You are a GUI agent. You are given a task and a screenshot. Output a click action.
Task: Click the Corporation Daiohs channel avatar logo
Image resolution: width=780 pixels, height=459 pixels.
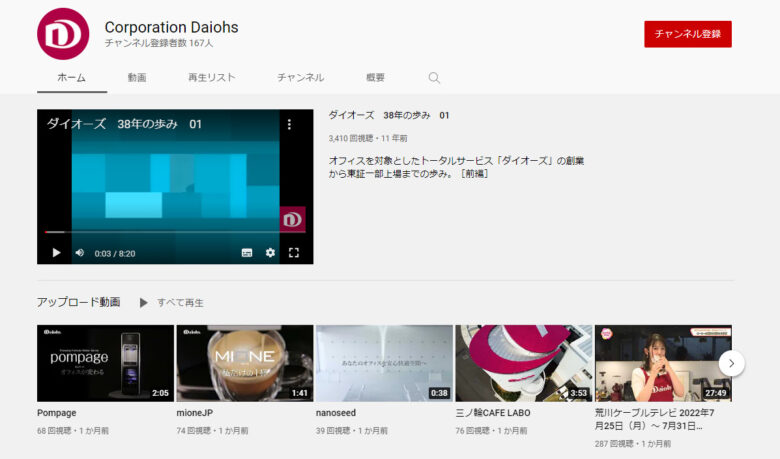pyautogui.click(x=63, y=34)
